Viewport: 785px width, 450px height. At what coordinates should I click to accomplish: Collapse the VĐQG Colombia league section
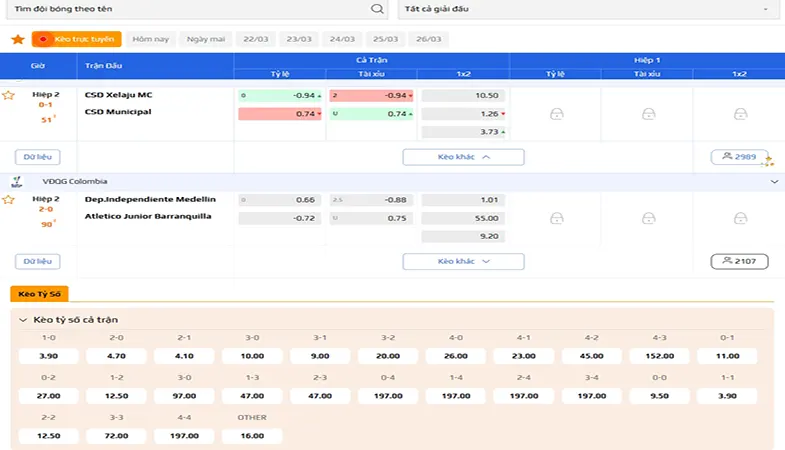[x=774, y=182]
